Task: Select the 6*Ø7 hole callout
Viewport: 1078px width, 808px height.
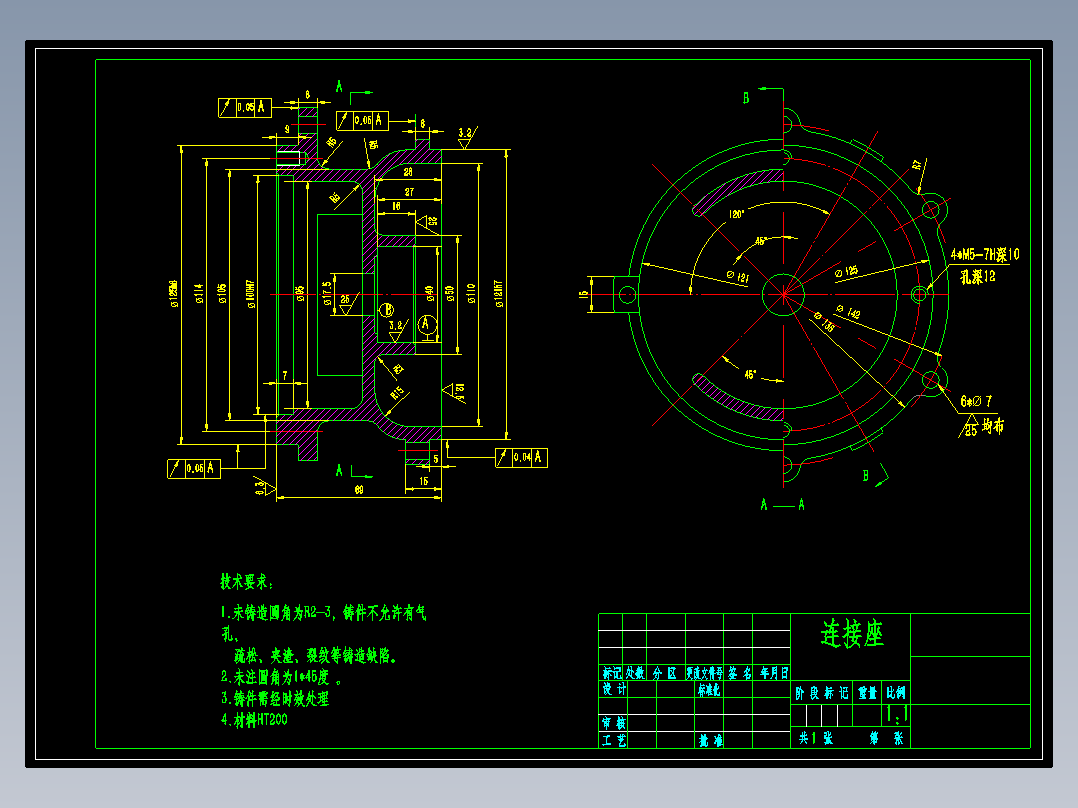Action: [976, 401]
